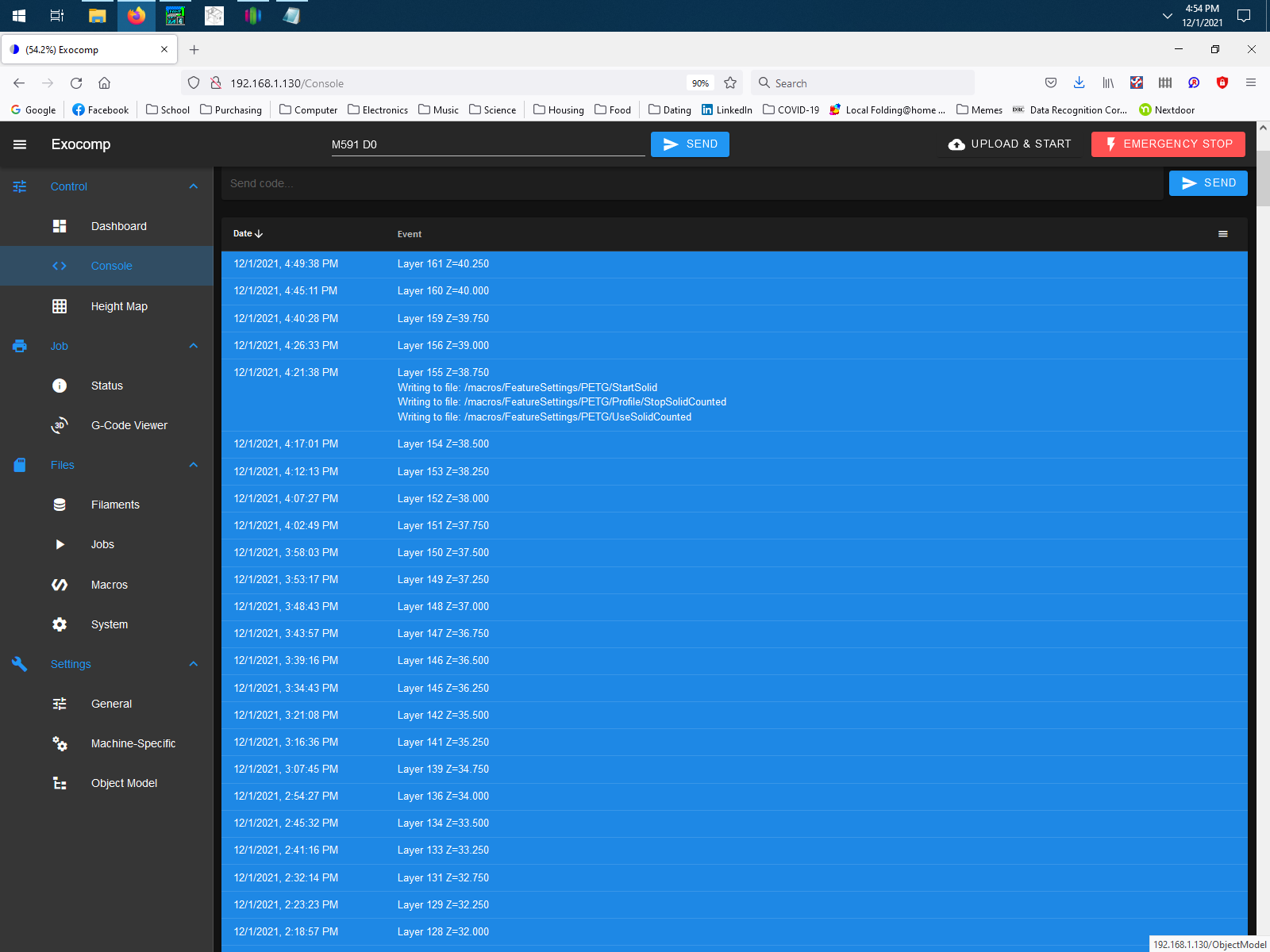Viewport: 1270px width, 952px height.
Task: Open the Electronics bookmarks folder
Action: click(x=378, y=110)
